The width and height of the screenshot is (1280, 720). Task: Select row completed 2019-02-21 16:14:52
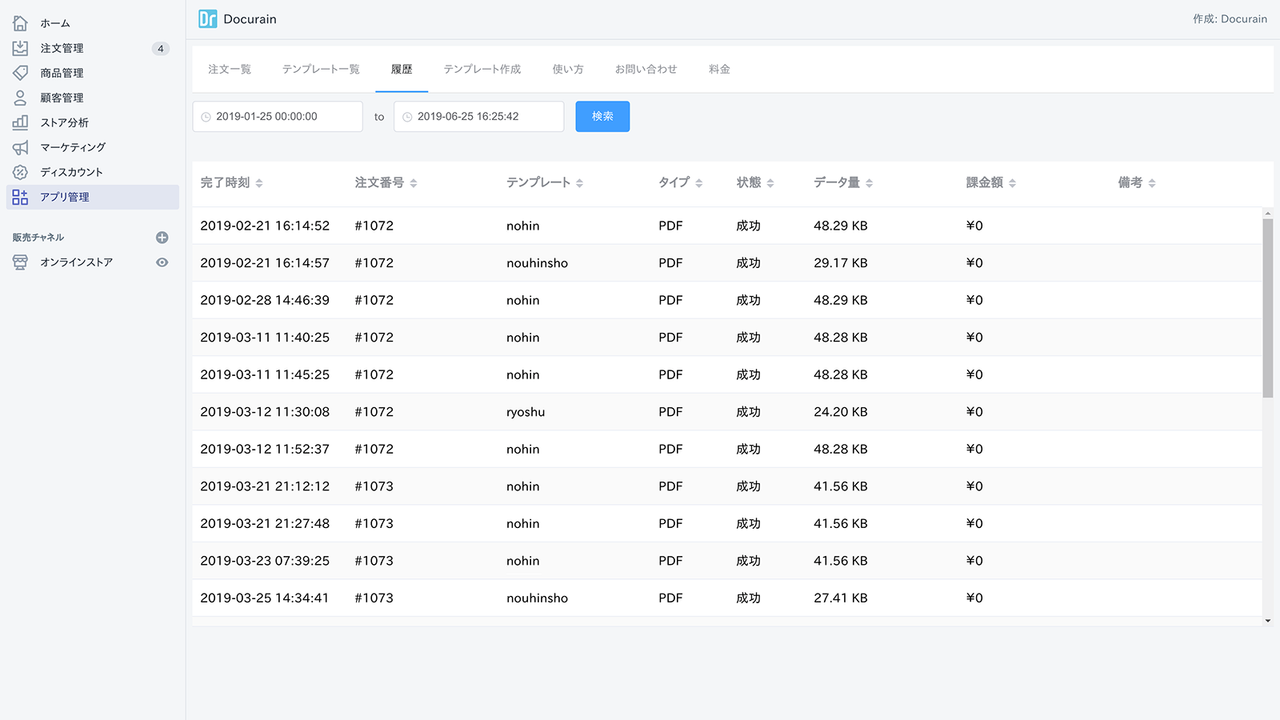tap(727, 226)
